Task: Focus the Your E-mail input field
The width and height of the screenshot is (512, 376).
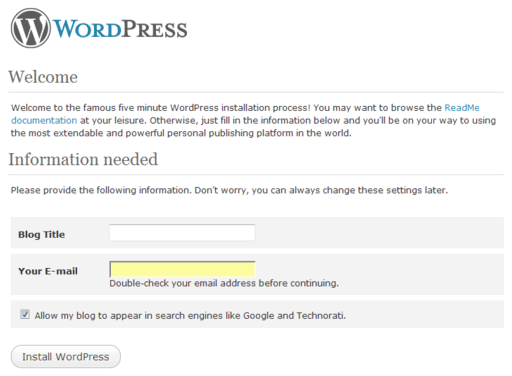Action: coord(182,269)
